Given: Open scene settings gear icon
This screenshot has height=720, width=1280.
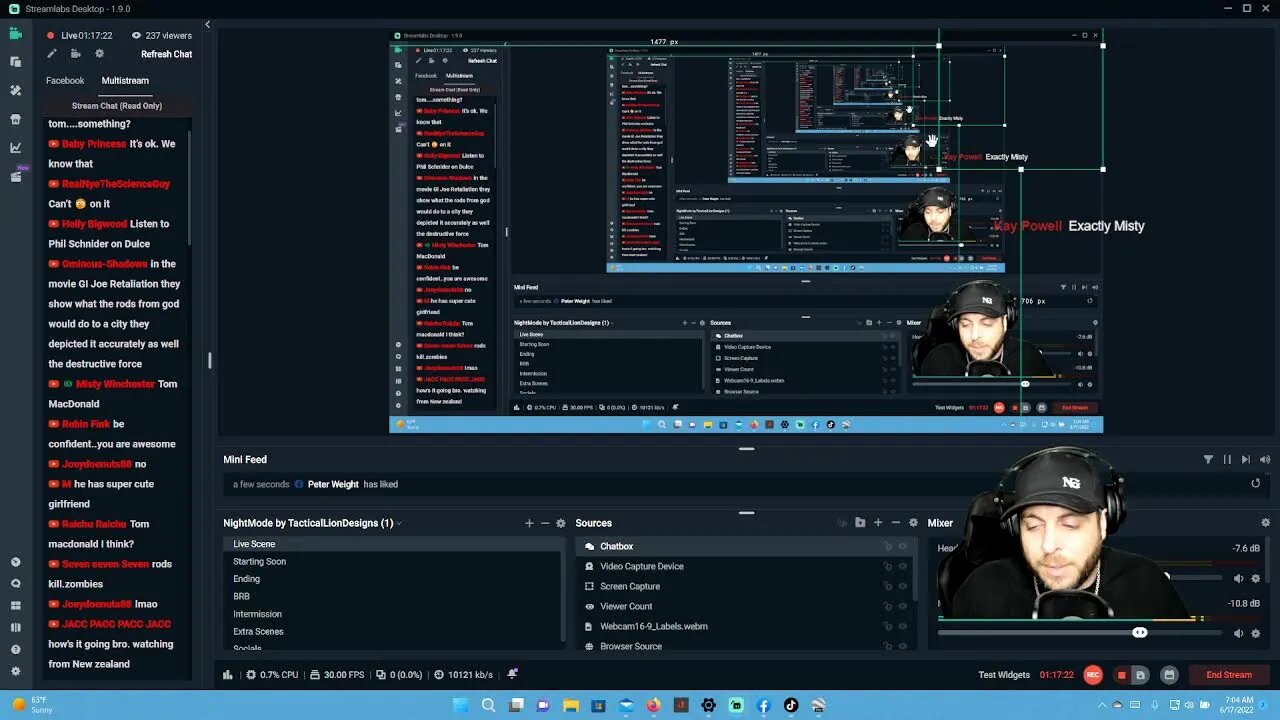Looking at the screenshot, I should (x=561, y=523).
